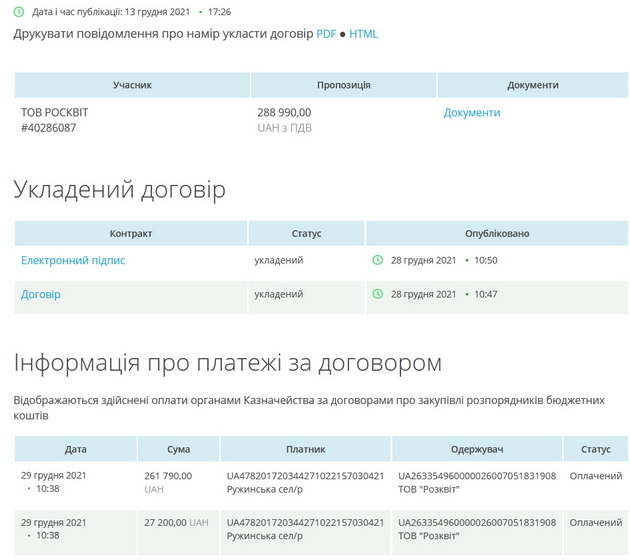The height and width of the screenshot is (560, 630).
Task: Open the Електронний підпис contract link
Action: coord(73,260)
